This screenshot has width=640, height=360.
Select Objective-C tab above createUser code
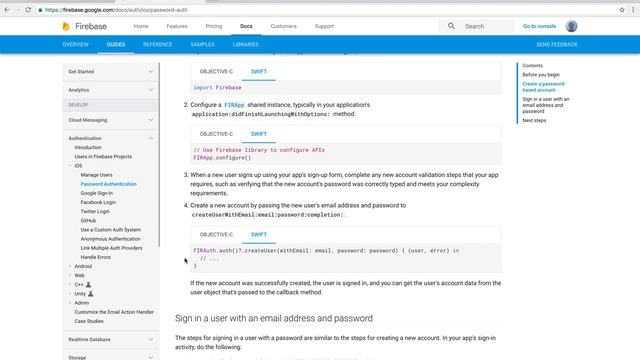(x=216, y=235)
